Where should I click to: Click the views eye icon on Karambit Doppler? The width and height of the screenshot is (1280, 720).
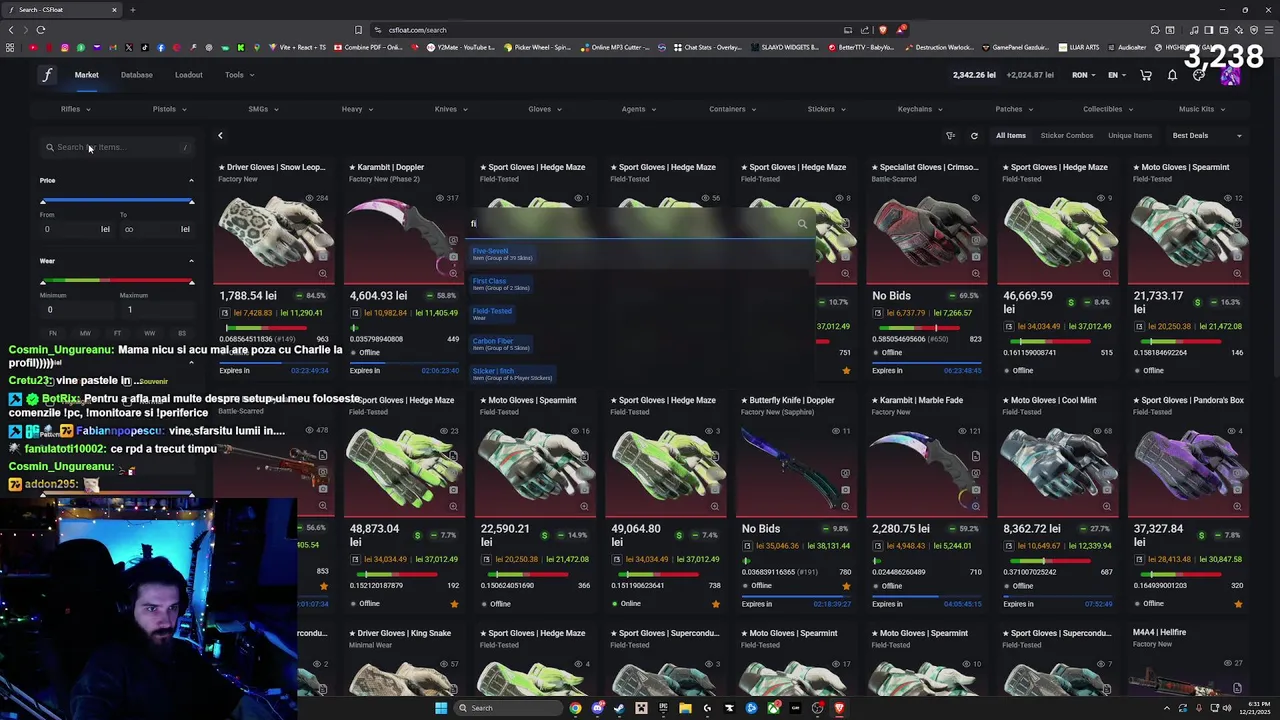[x=440, y=198]
